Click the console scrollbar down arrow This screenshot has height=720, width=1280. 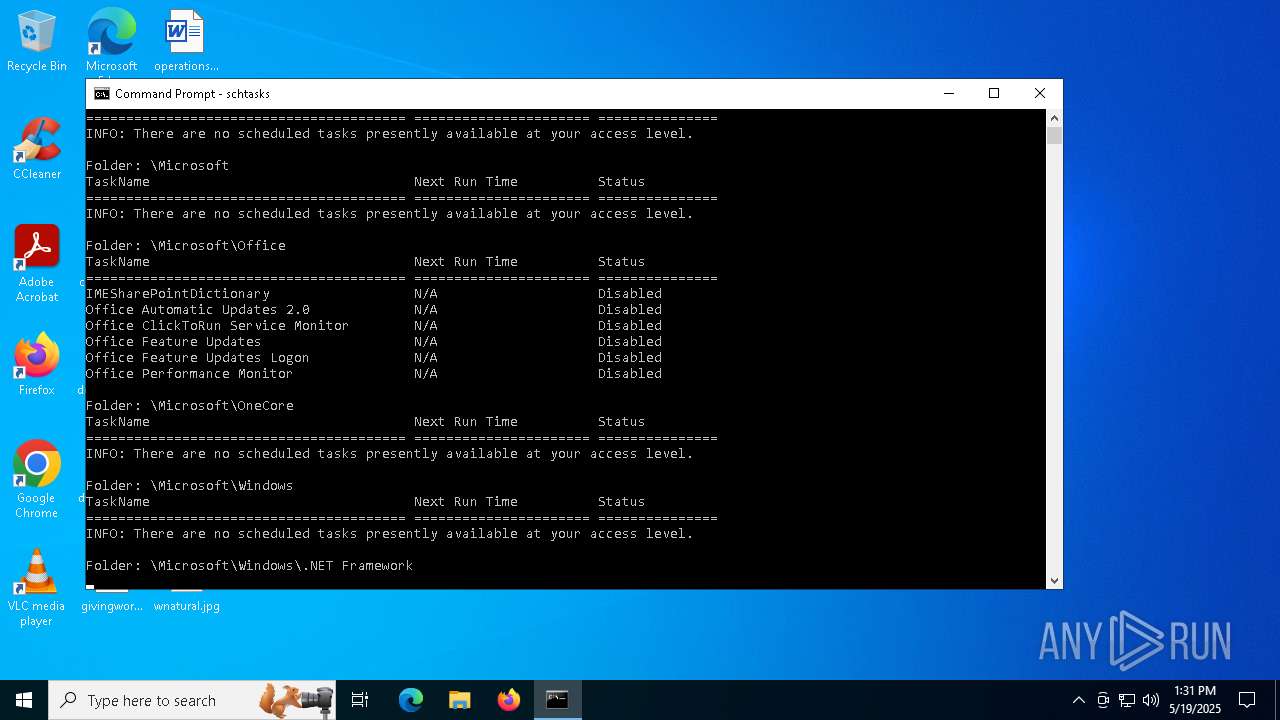[x=1054, y=580]
